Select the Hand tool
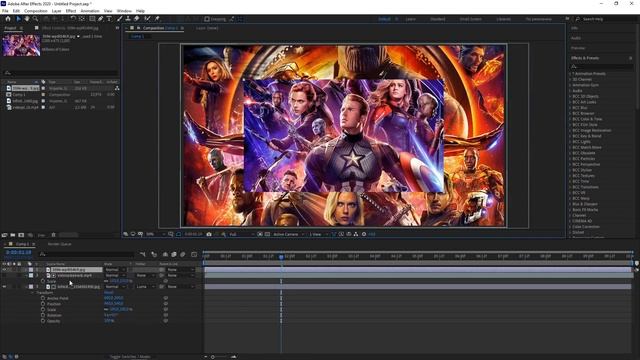Viewport: 640px width, 360px height. (27, 19)
